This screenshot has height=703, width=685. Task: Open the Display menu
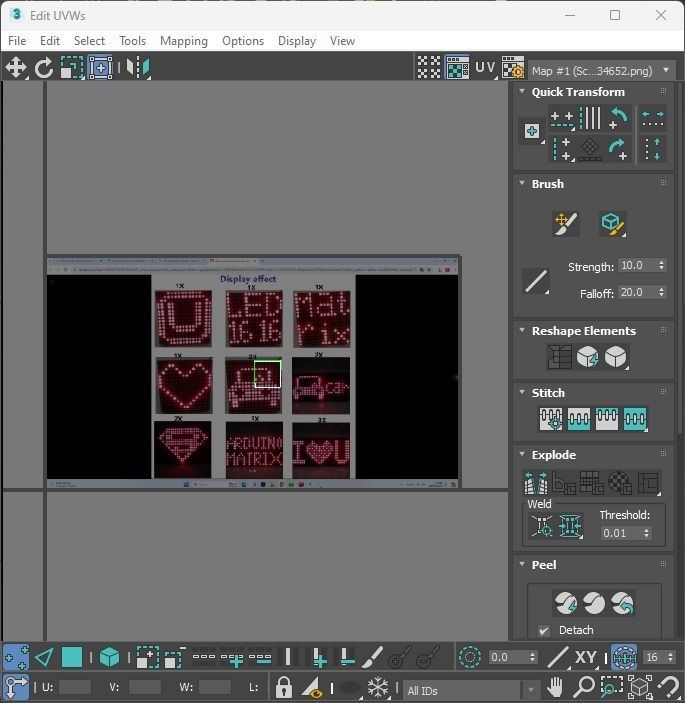click(297, 41)
